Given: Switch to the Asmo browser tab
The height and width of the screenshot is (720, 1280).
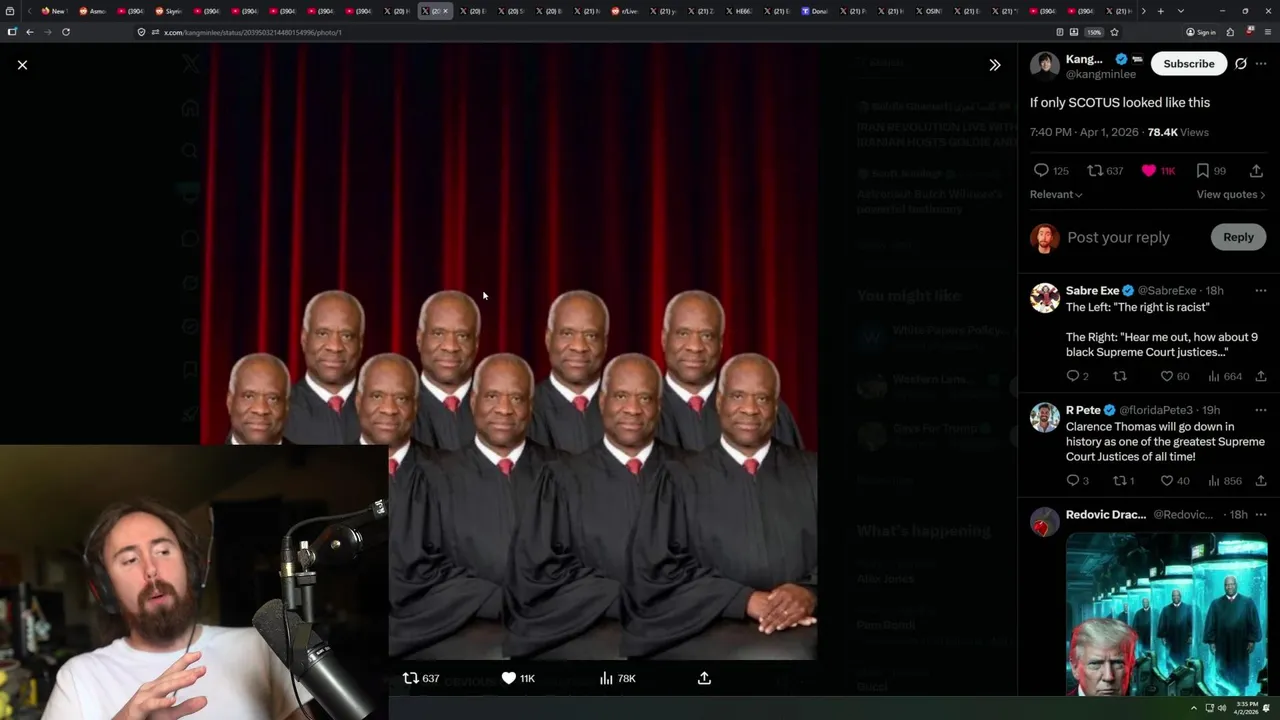Looking at the screenshot, I should pos(92,11).
